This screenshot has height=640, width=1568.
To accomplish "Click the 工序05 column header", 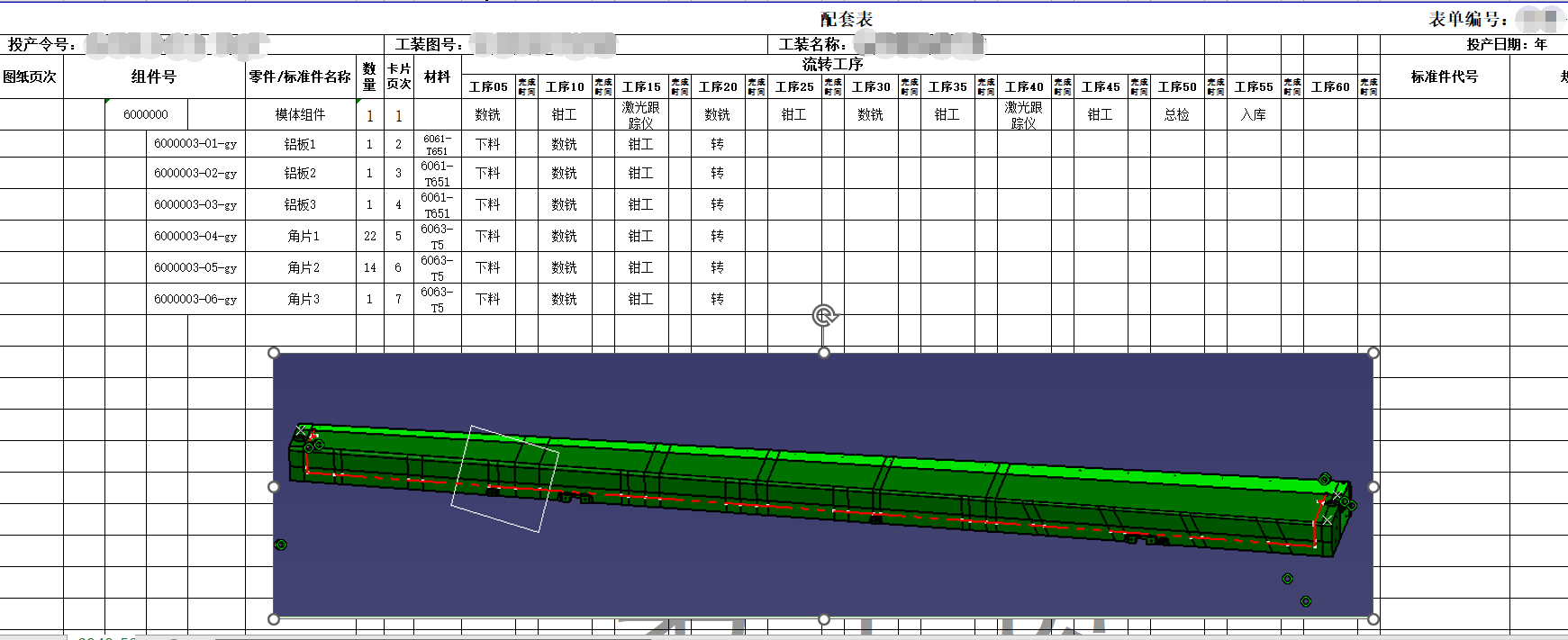I will pos(488,87).
